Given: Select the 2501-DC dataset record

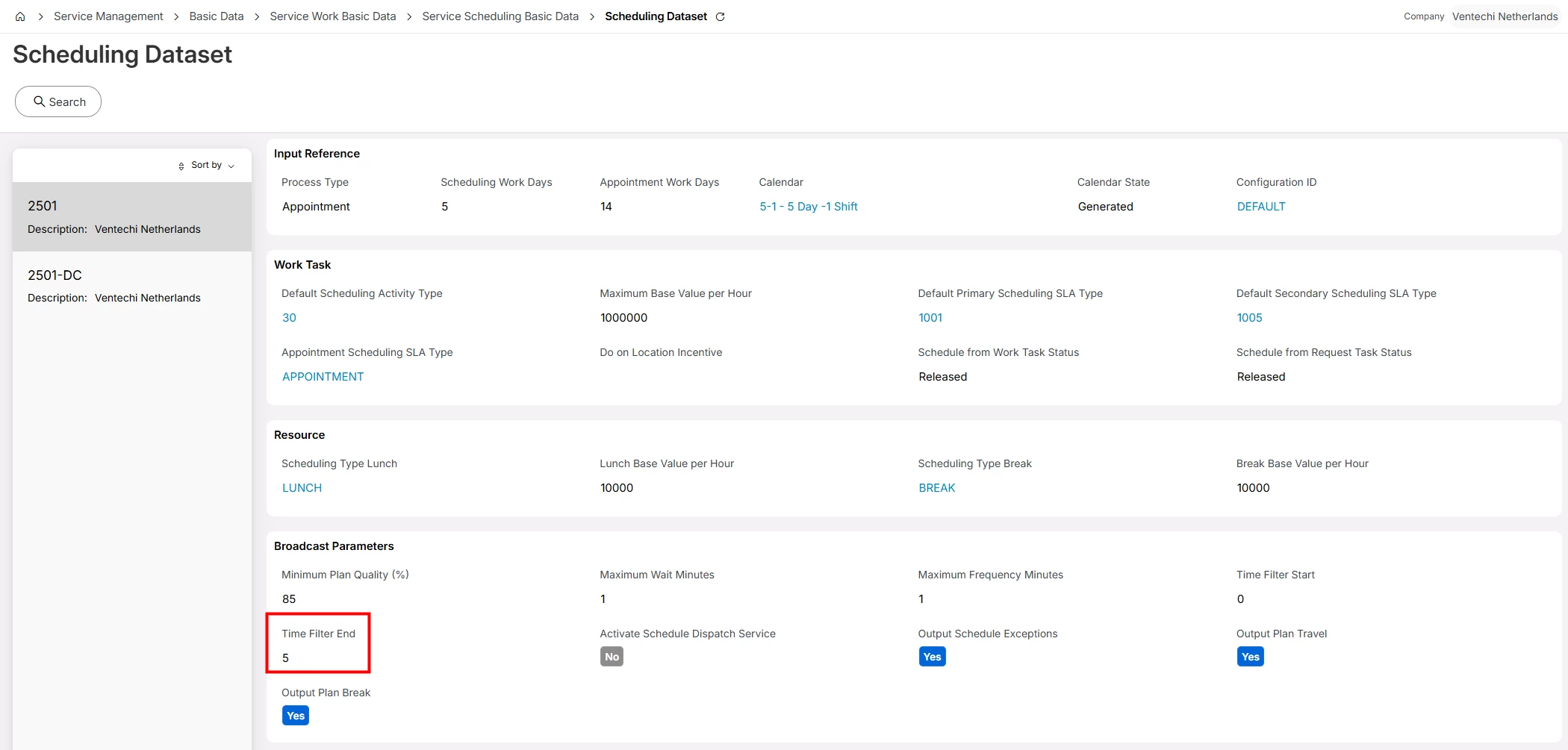Looking at the screenshot, I should click(132, 286).
